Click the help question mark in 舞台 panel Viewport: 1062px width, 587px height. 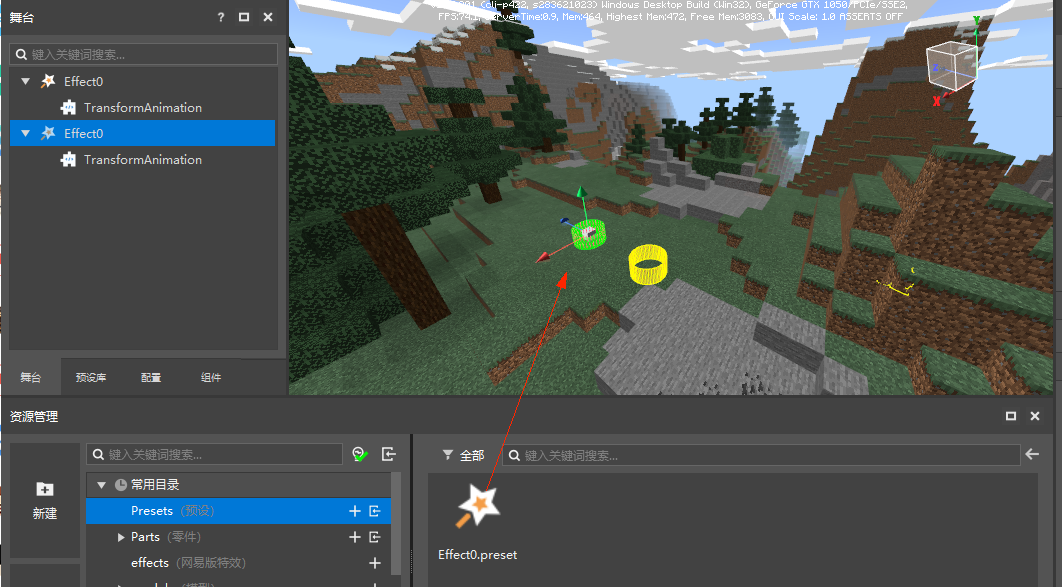click(221, 18)
